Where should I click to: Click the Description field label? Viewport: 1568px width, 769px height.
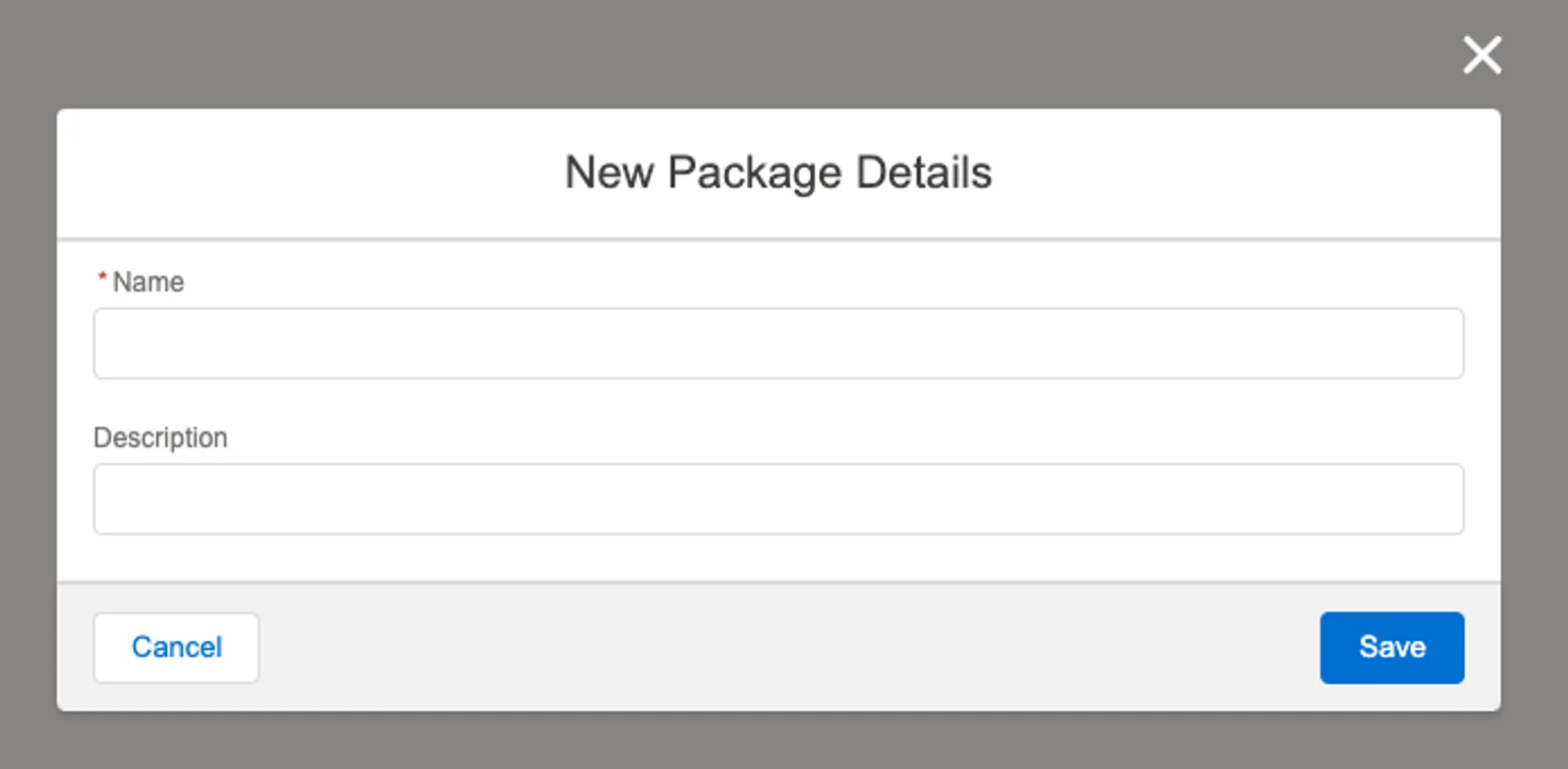(160, 437)
